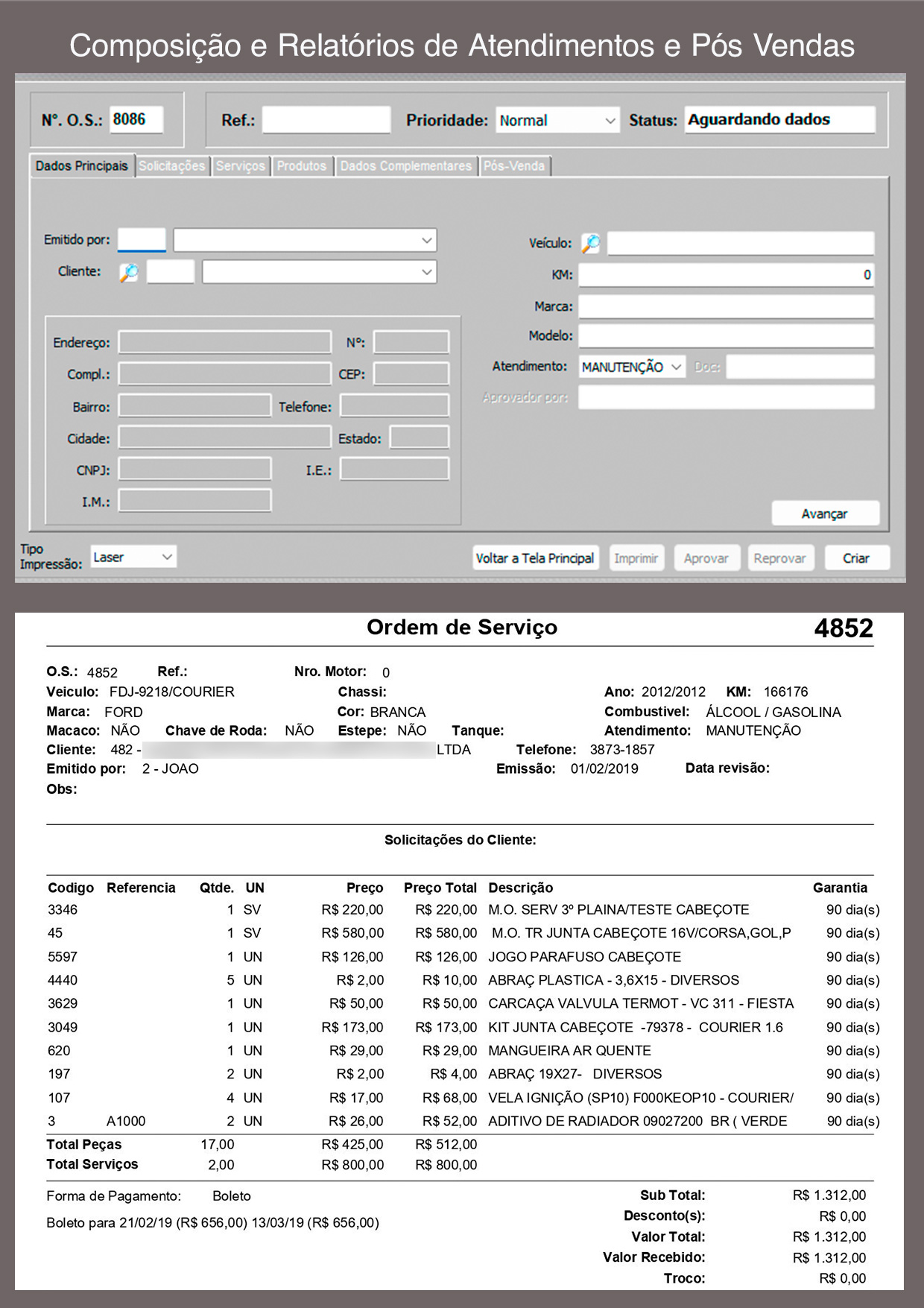The image size is (924, 1308).
Task: Click the Bairro field
Action: point(195,406)
